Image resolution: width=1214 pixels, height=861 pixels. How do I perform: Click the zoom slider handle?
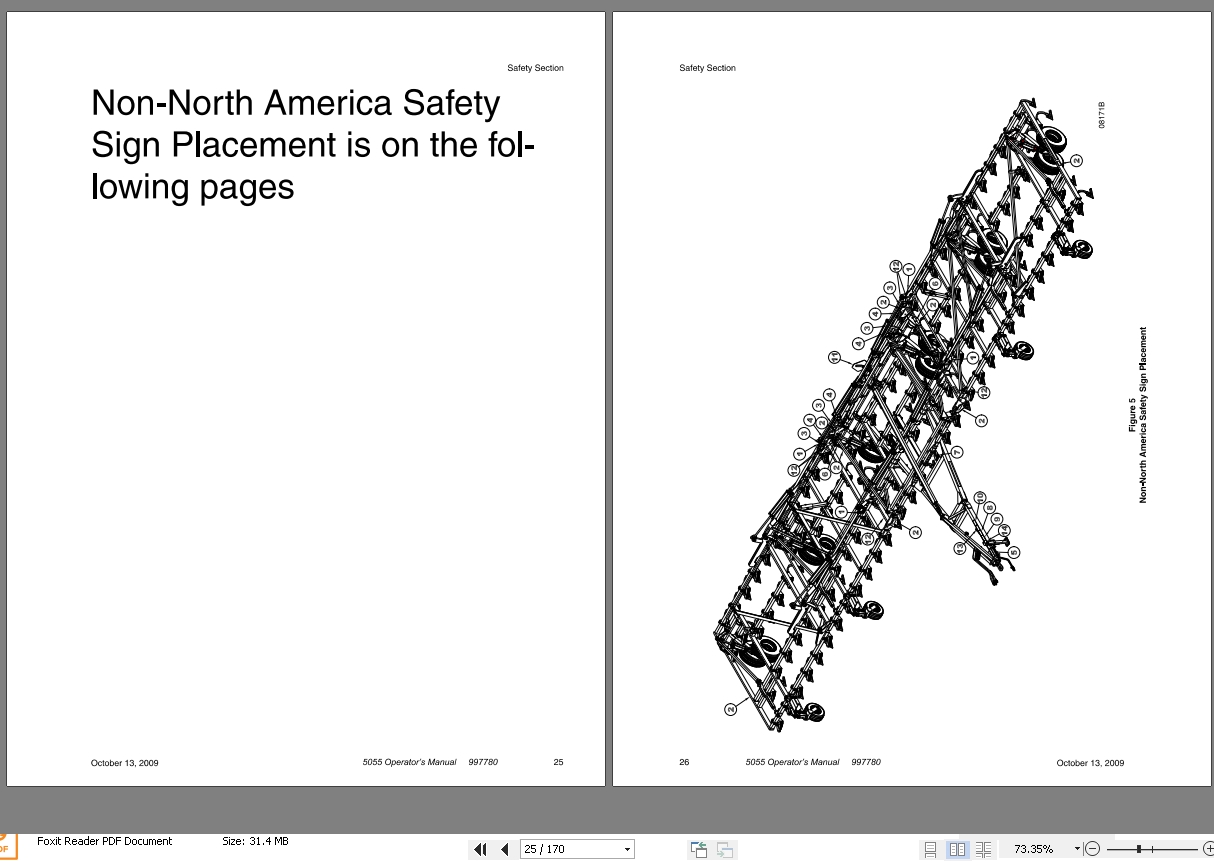1139,849
